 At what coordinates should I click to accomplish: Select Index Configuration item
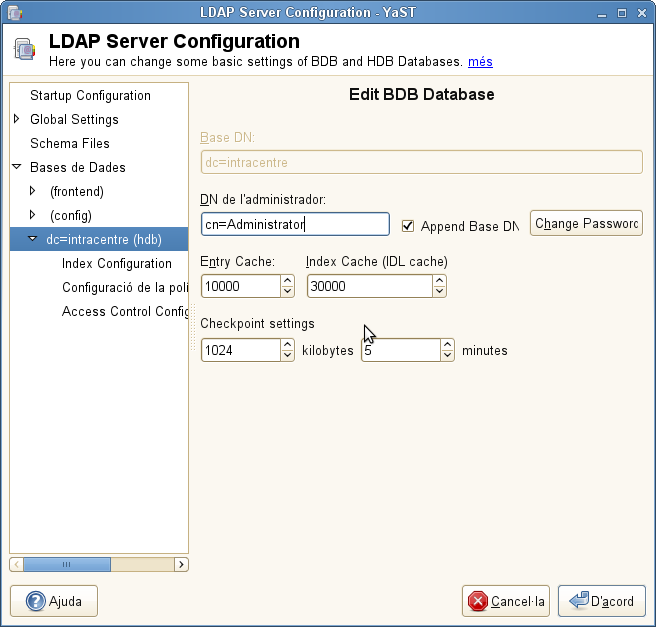[117, 264]
